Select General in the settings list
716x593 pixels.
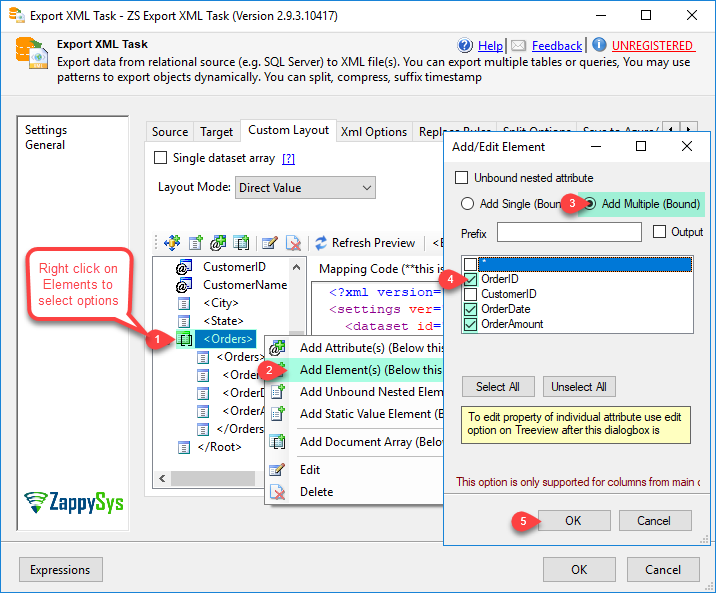[45, 145]
